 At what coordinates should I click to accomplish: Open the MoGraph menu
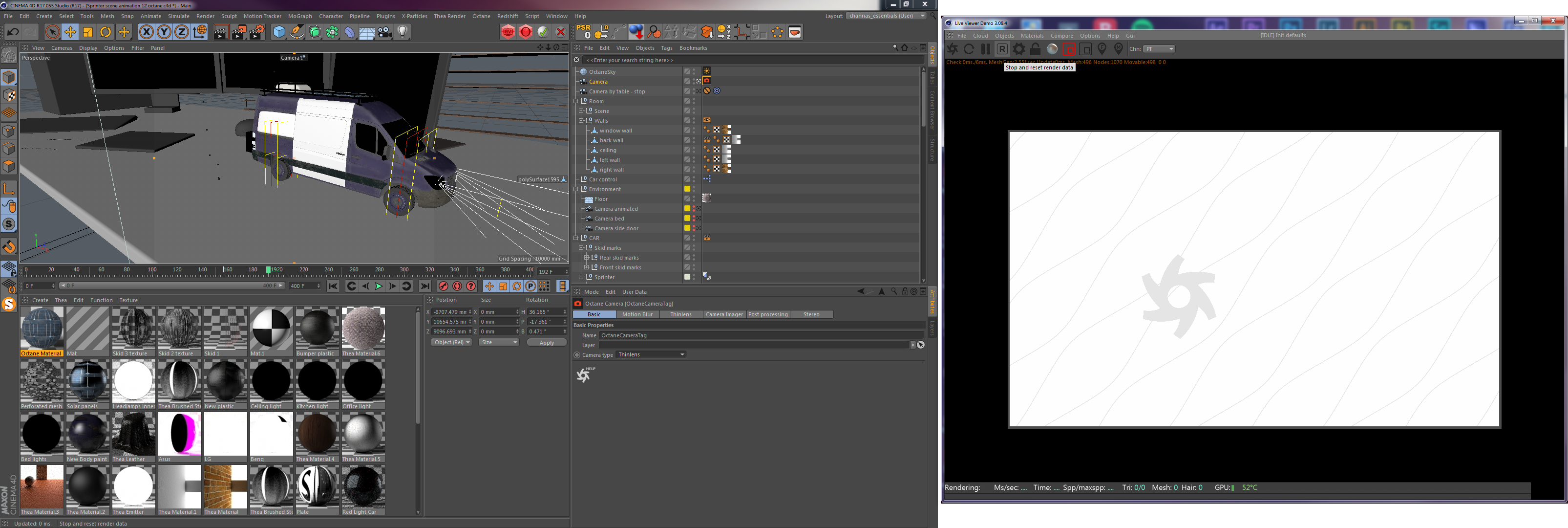pyautogui.click(x=299, y=17)
